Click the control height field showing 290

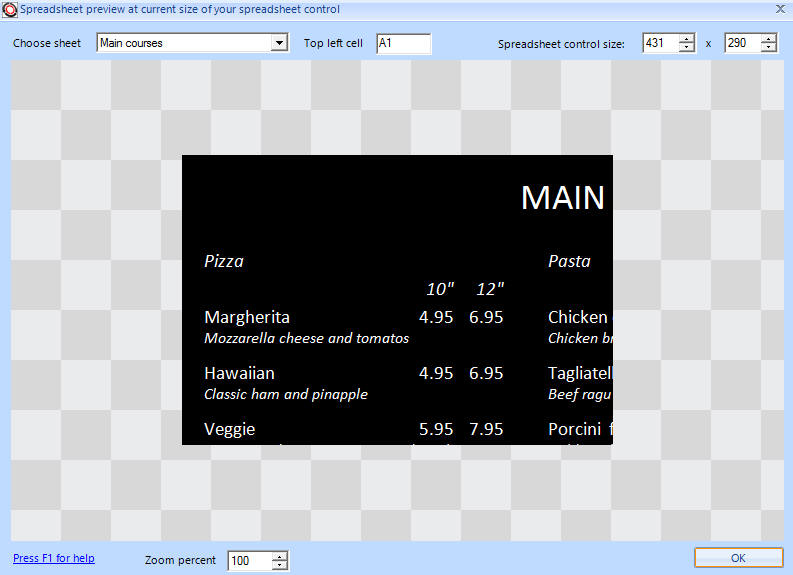tap(742, 43)
